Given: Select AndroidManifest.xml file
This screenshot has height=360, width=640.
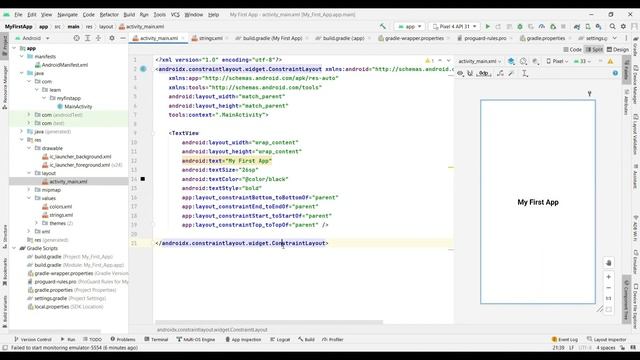Looking at the screenshot, I should coord(64,65).
